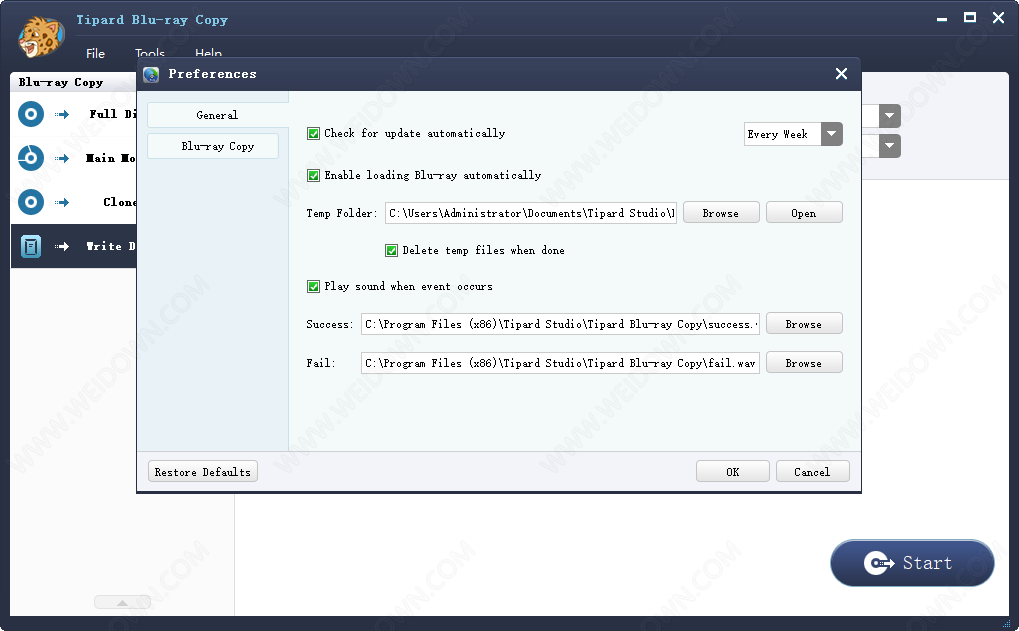Image resolution: width=1019 pixels, height=631 pixels.
Task: Click the Clone mode disc icon
Action: click(x=31, y=202)
